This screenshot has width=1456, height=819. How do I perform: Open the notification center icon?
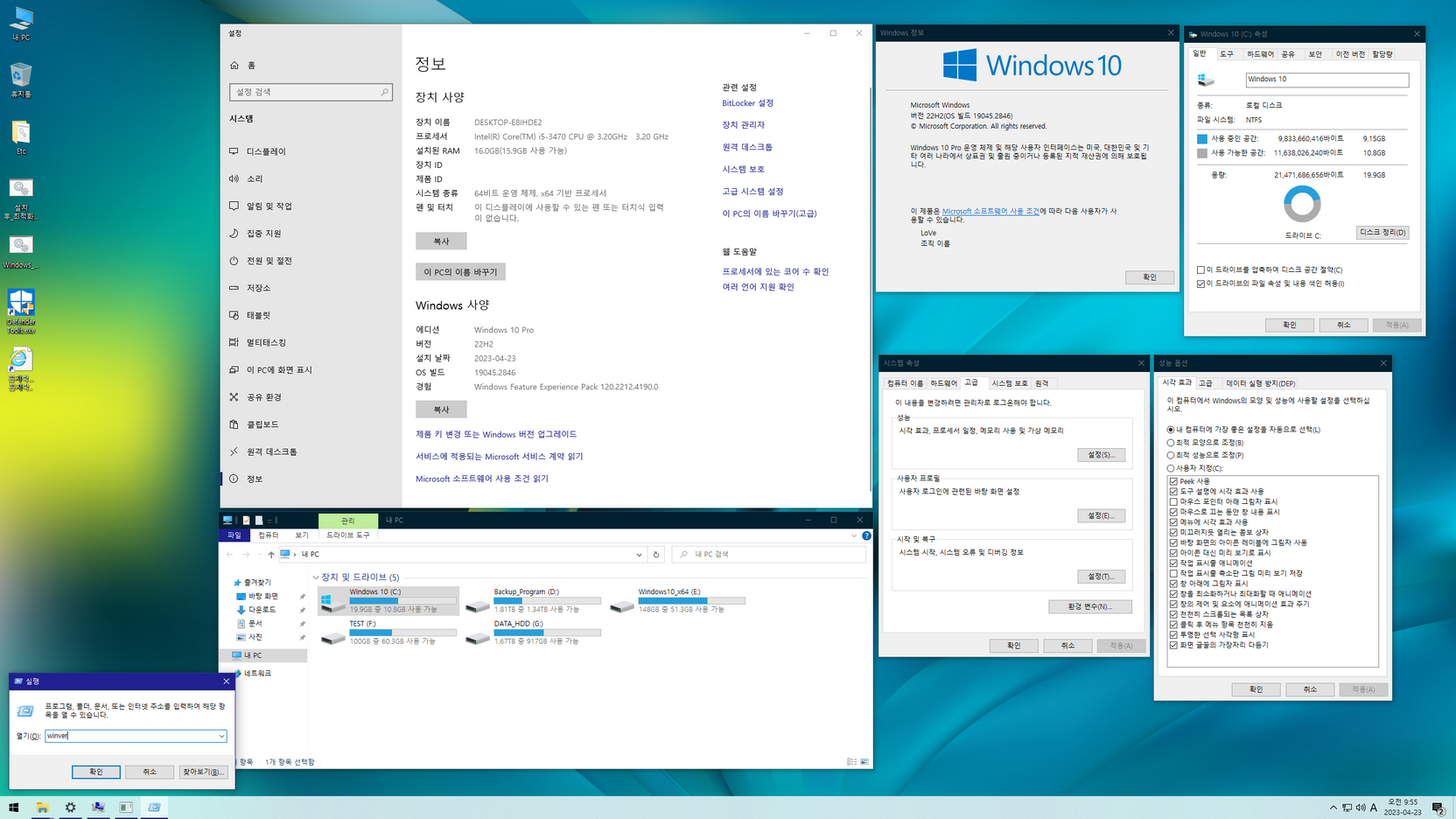[1438, 808]
